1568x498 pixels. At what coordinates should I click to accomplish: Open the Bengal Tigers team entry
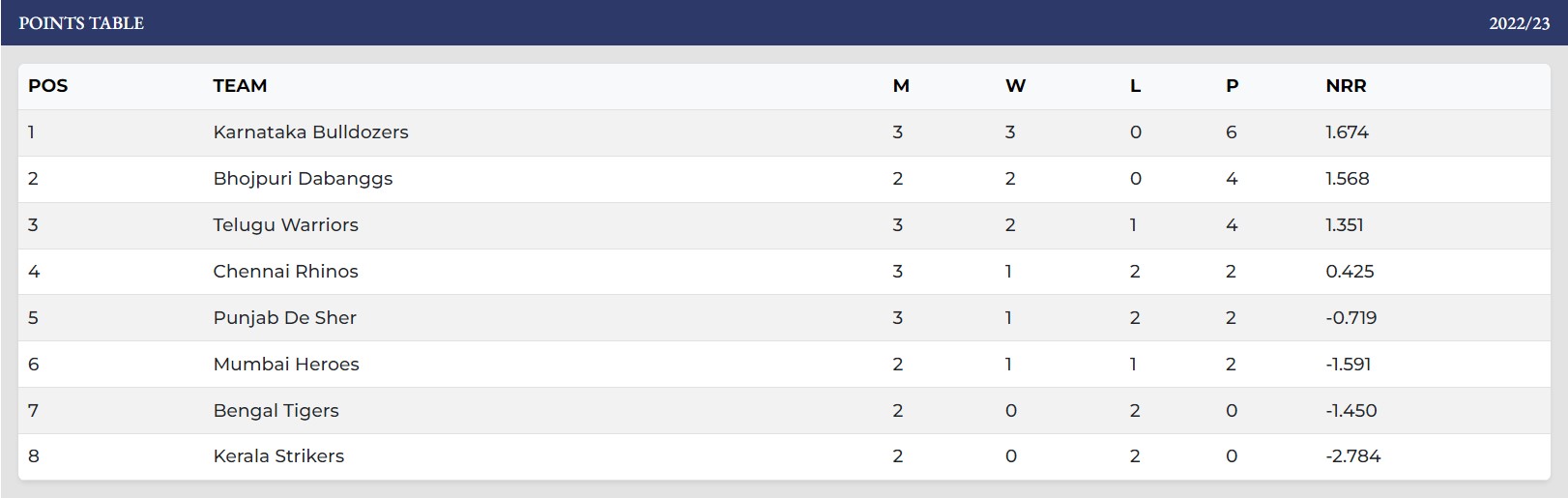pos(276,411)
